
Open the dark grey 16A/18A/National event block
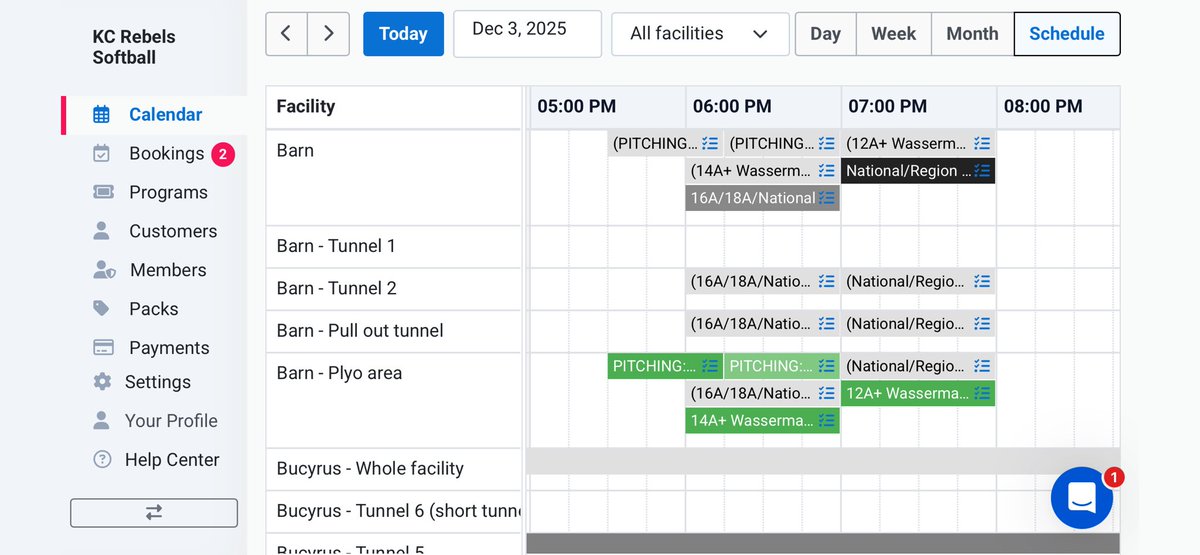click(x=762, y=198)
